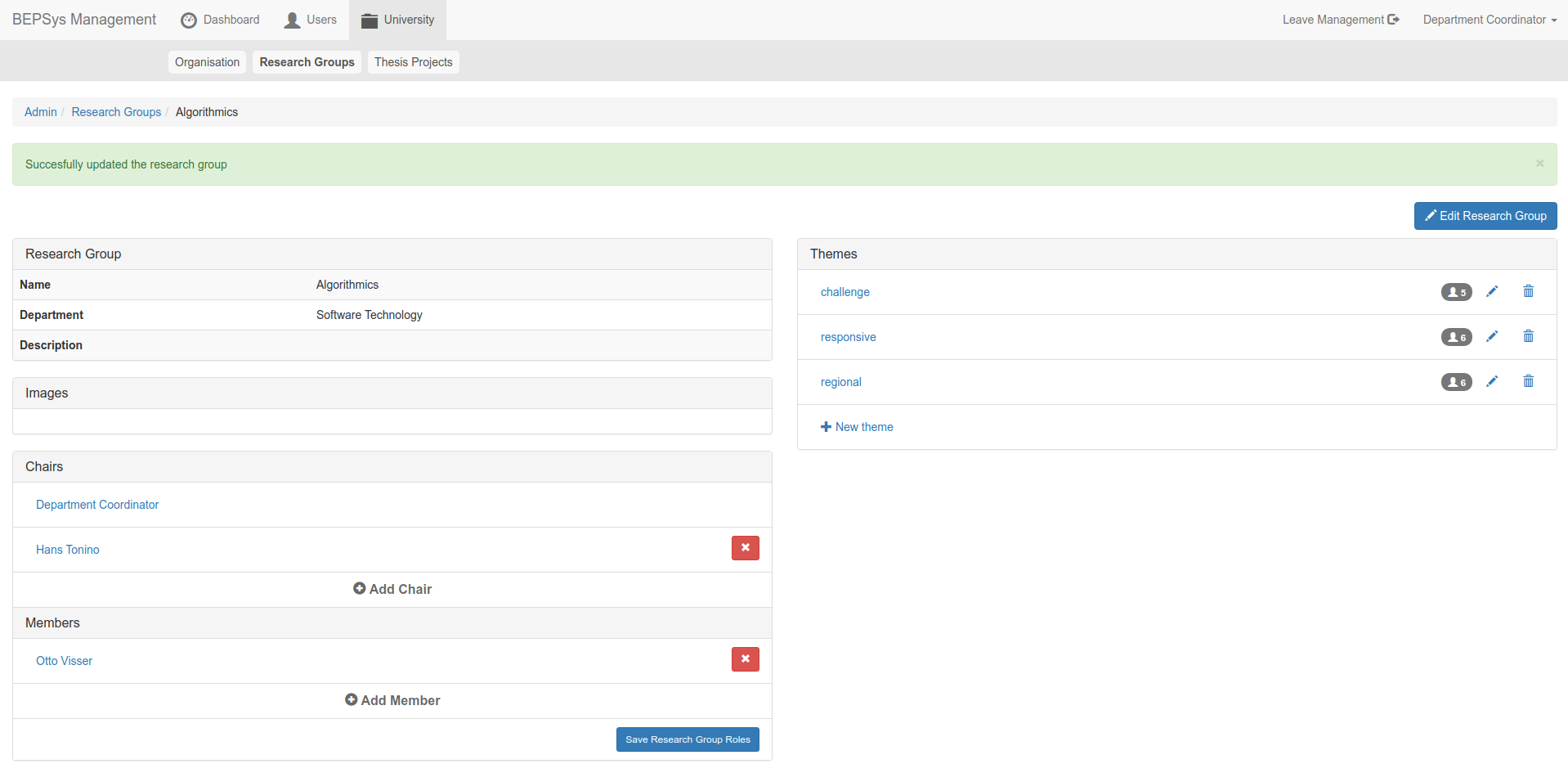The height and width of the screenshot is (764, 1568).
Task: Save Research Group Roles
Action: click(x=688, y=739)
